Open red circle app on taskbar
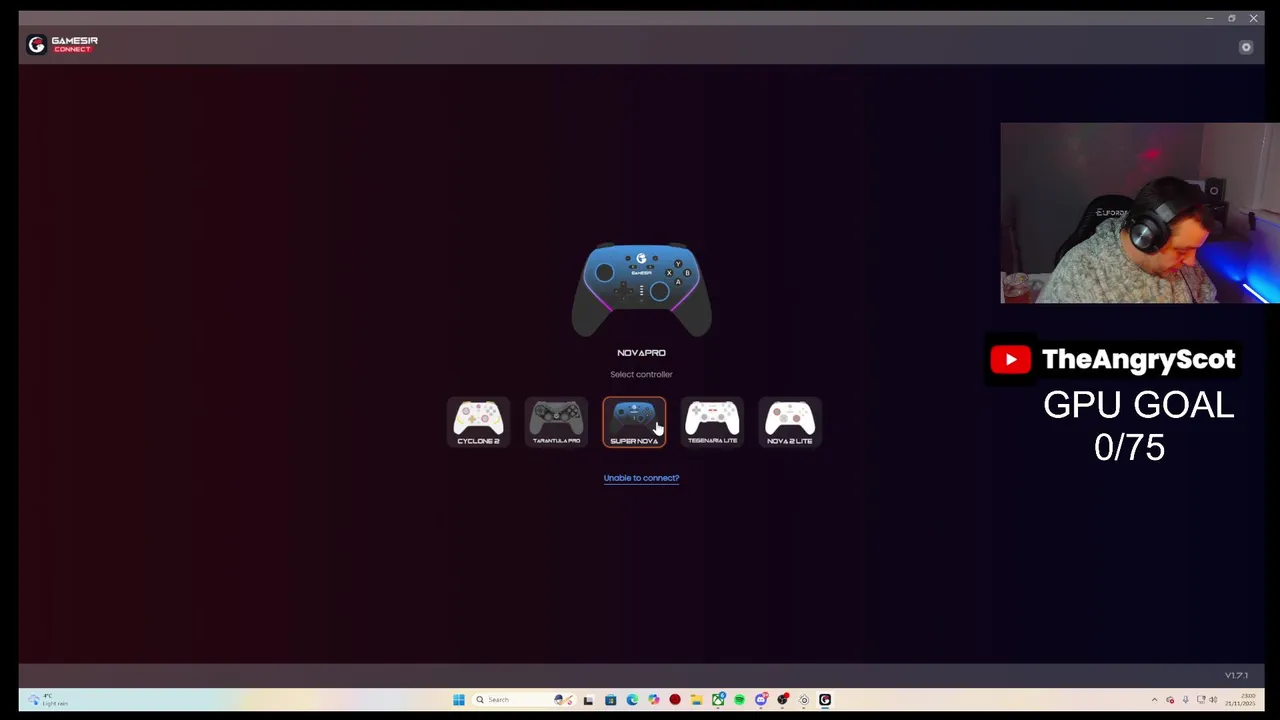Viewport: 1280px width, 720px height. (x=675, y=700)
